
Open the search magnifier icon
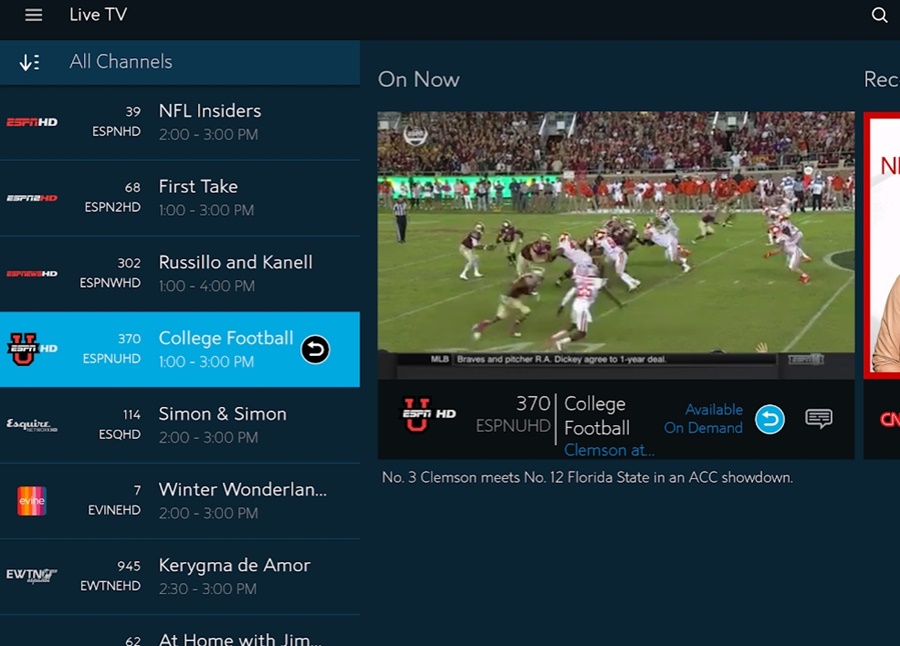pyautogui.click(x=879, y=15)
